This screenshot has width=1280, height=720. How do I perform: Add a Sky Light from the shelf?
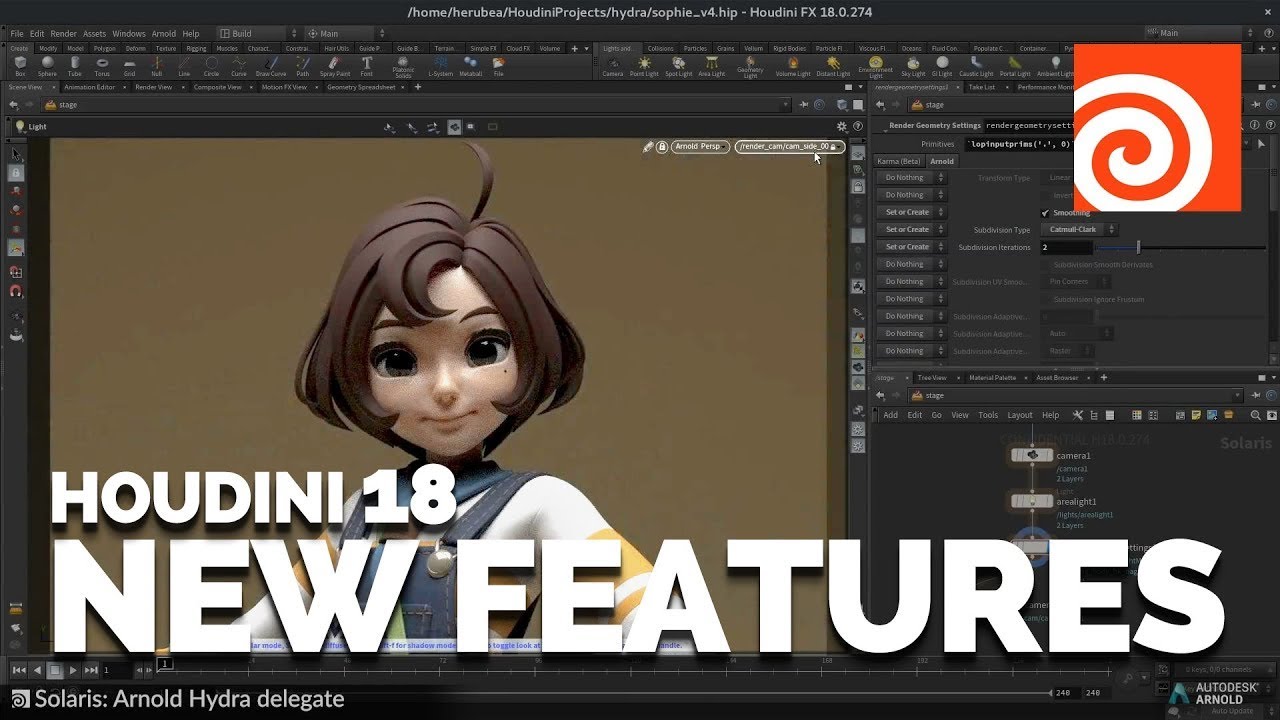pyautogui.click(x=913, y=66)
